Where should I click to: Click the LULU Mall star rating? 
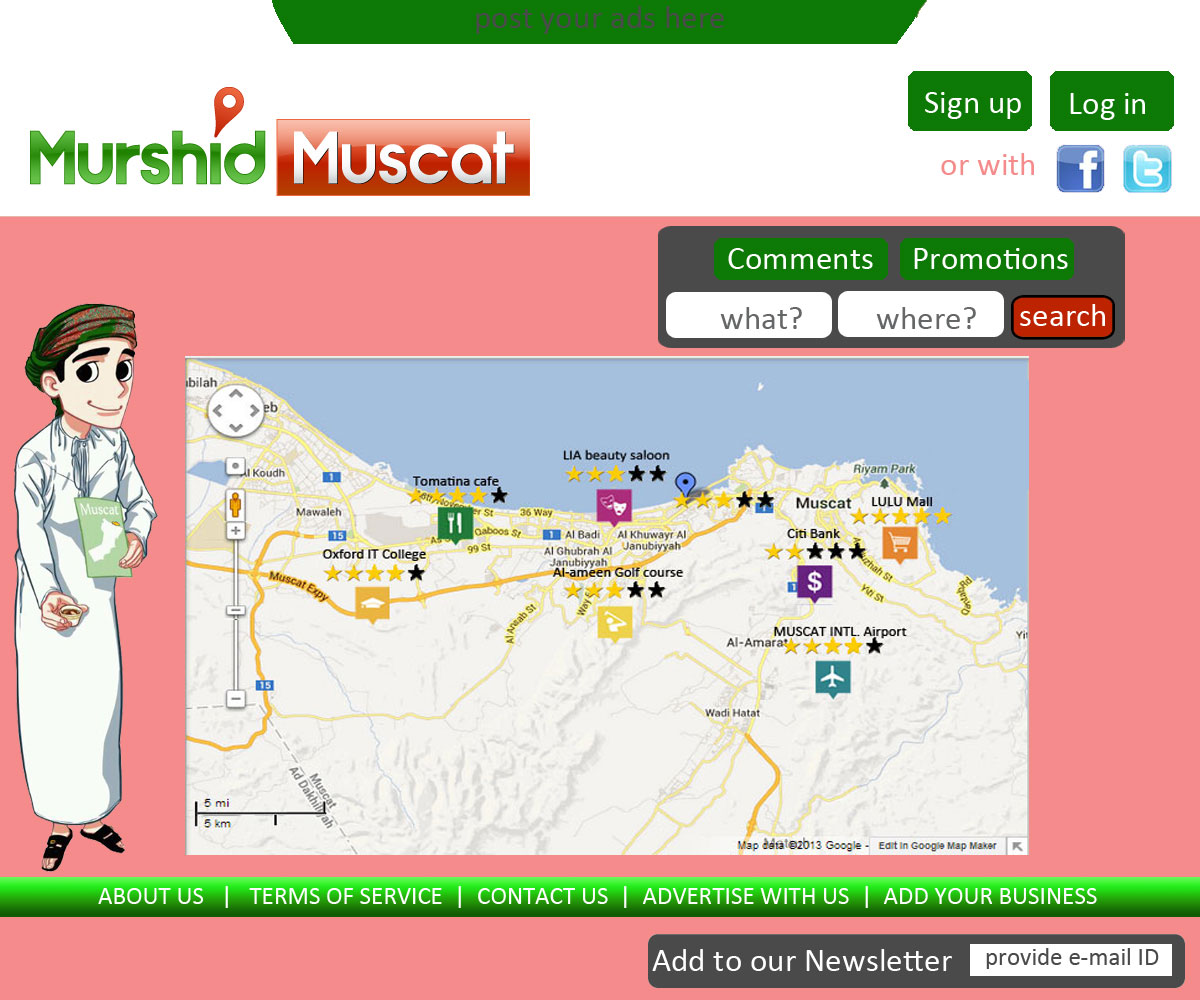(900, 516)
